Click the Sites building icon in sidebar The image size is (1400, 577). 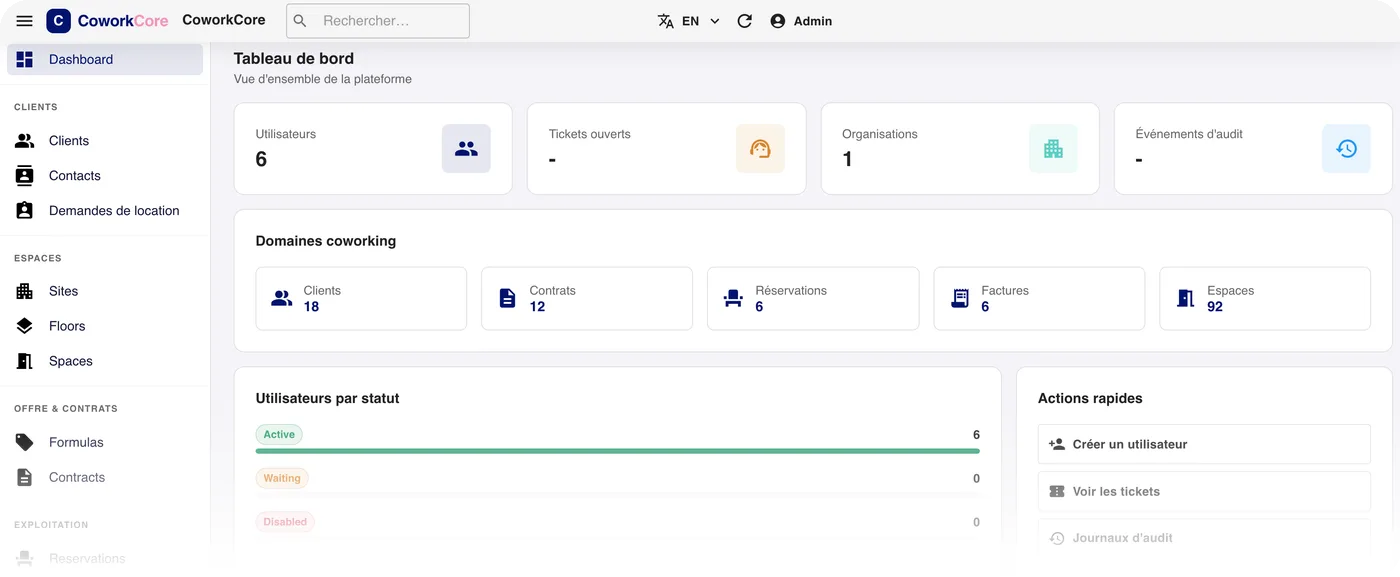[x=25, y=291]
